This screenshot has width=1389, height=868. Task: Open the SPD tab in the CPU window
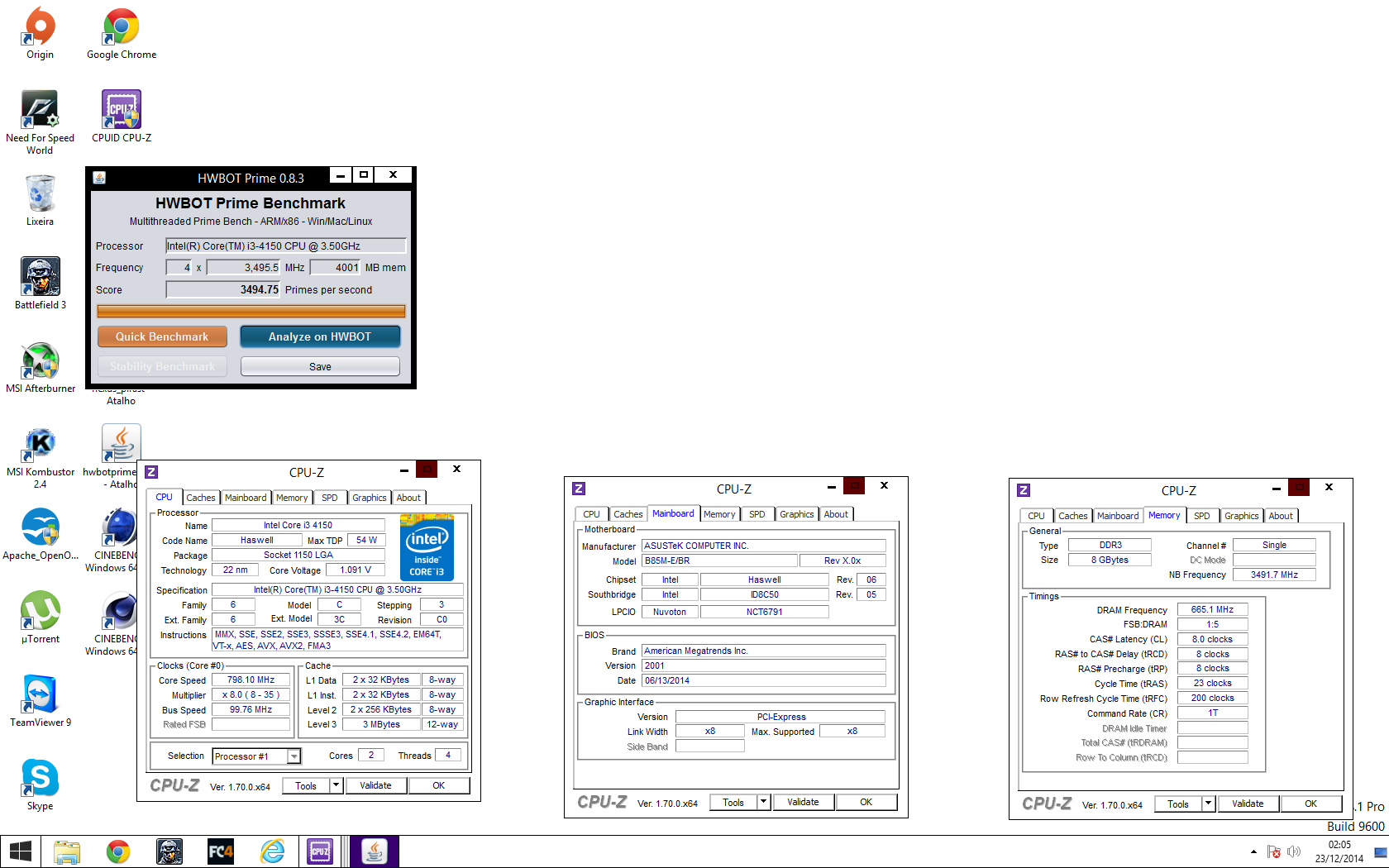[330, 498]
